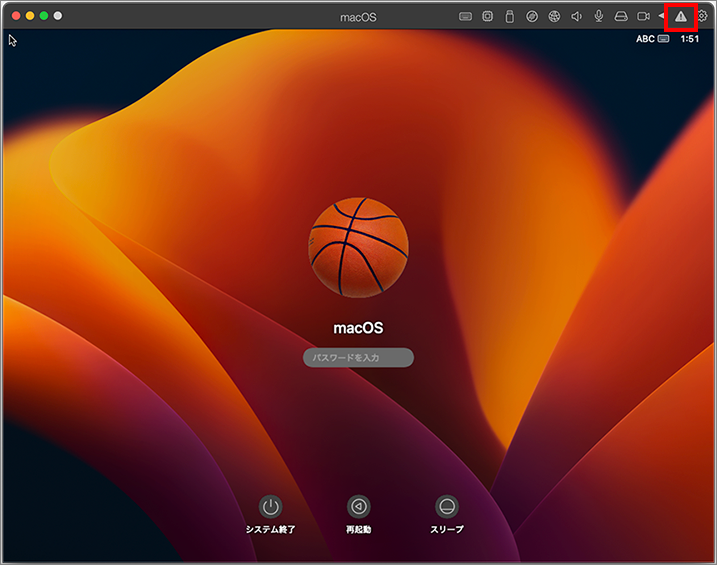Click the CD/DVD disc icon
The height and width of the screenshot is (565, 717).
[x=532, y=17]
